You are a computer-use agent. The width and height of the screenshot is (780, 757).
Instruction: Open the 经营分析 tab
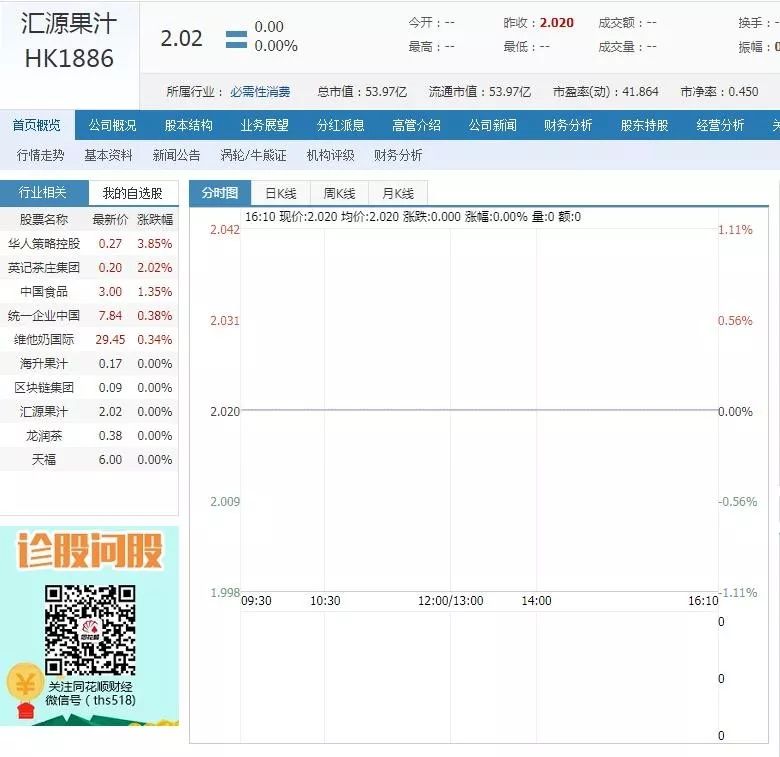click(x=720, y=125)
